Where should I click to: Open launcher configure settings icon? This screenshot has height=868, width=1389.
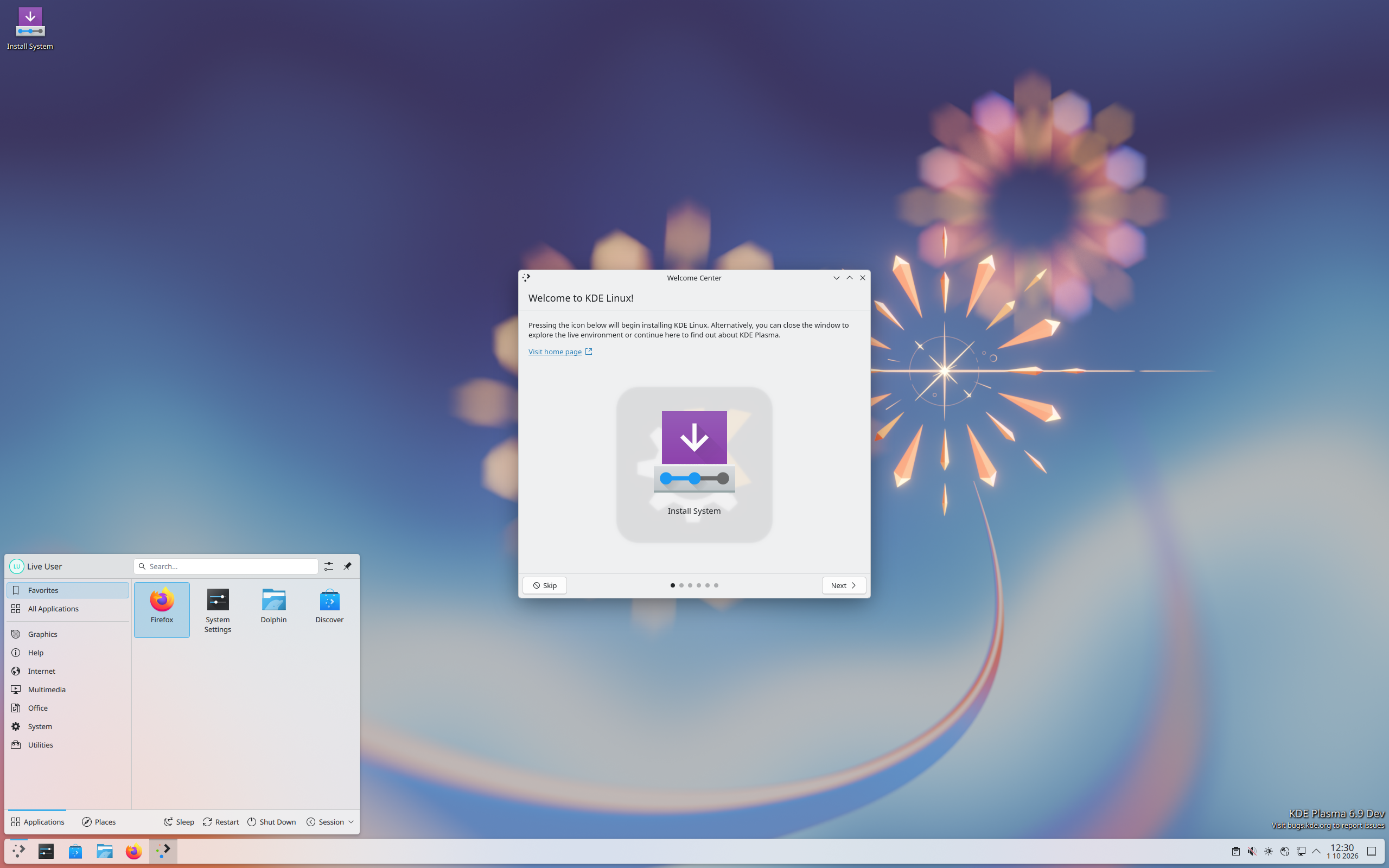tap(328, 566)
